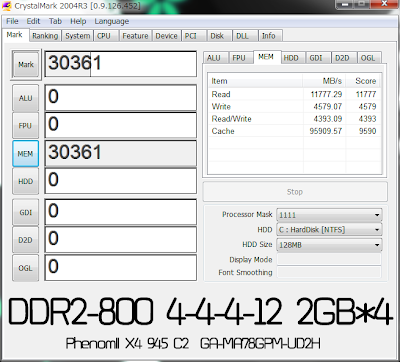Run the OGL benchmark
This screenshot has width=400, height=362.
[x=26, y=268]
